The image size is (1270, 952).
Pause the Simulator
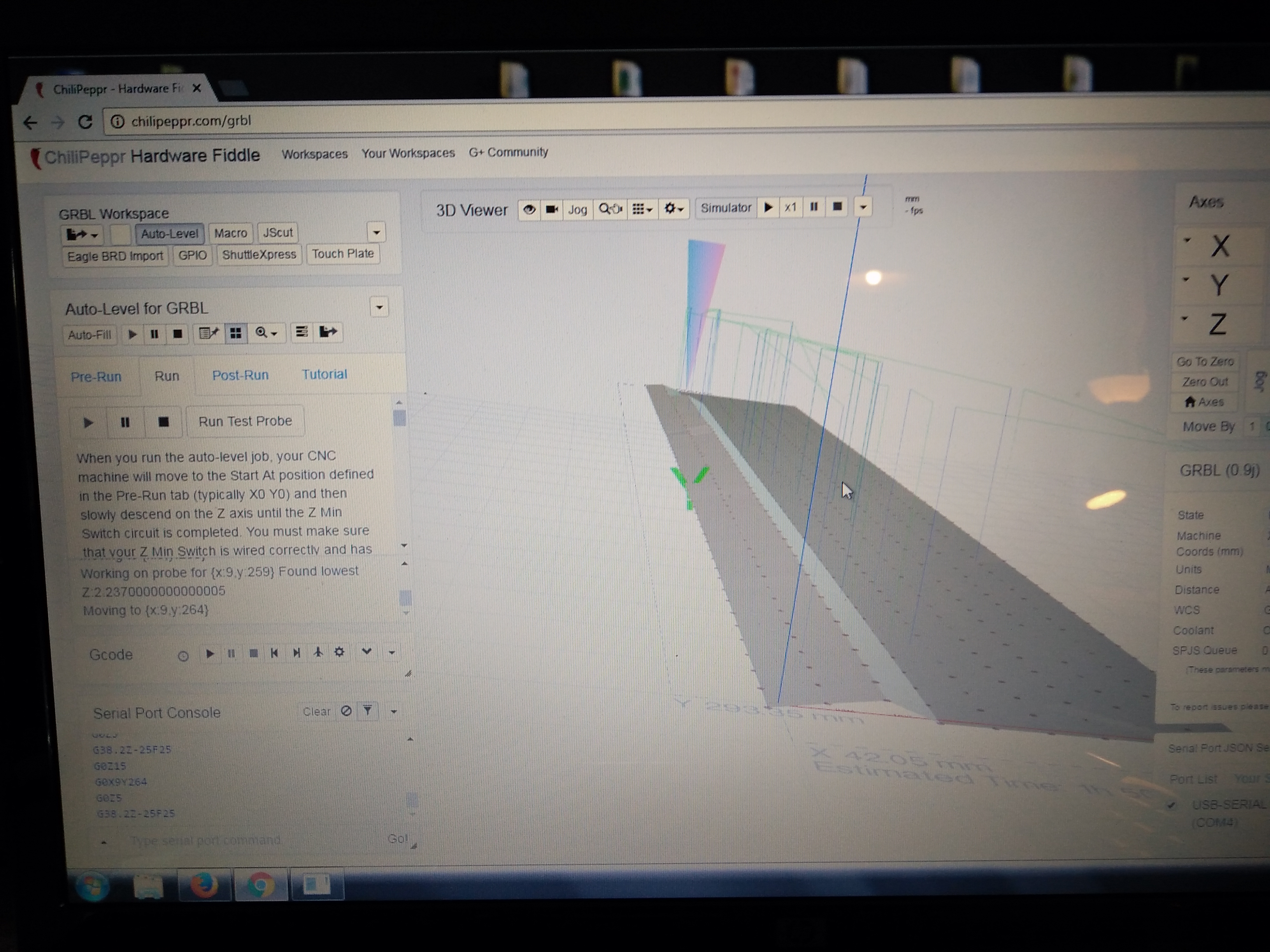[814, 206]
